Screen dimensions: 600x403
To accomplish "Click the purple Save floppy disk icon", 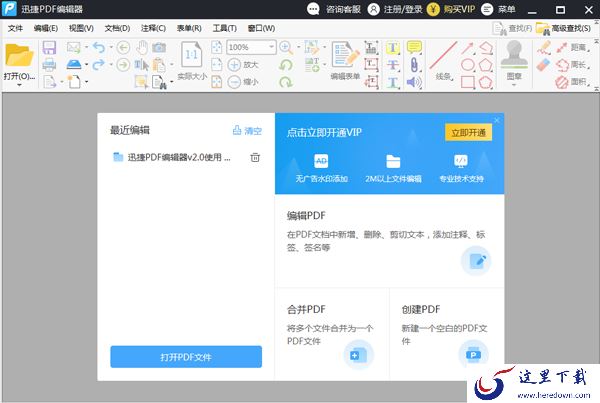I will click(49, 47).
